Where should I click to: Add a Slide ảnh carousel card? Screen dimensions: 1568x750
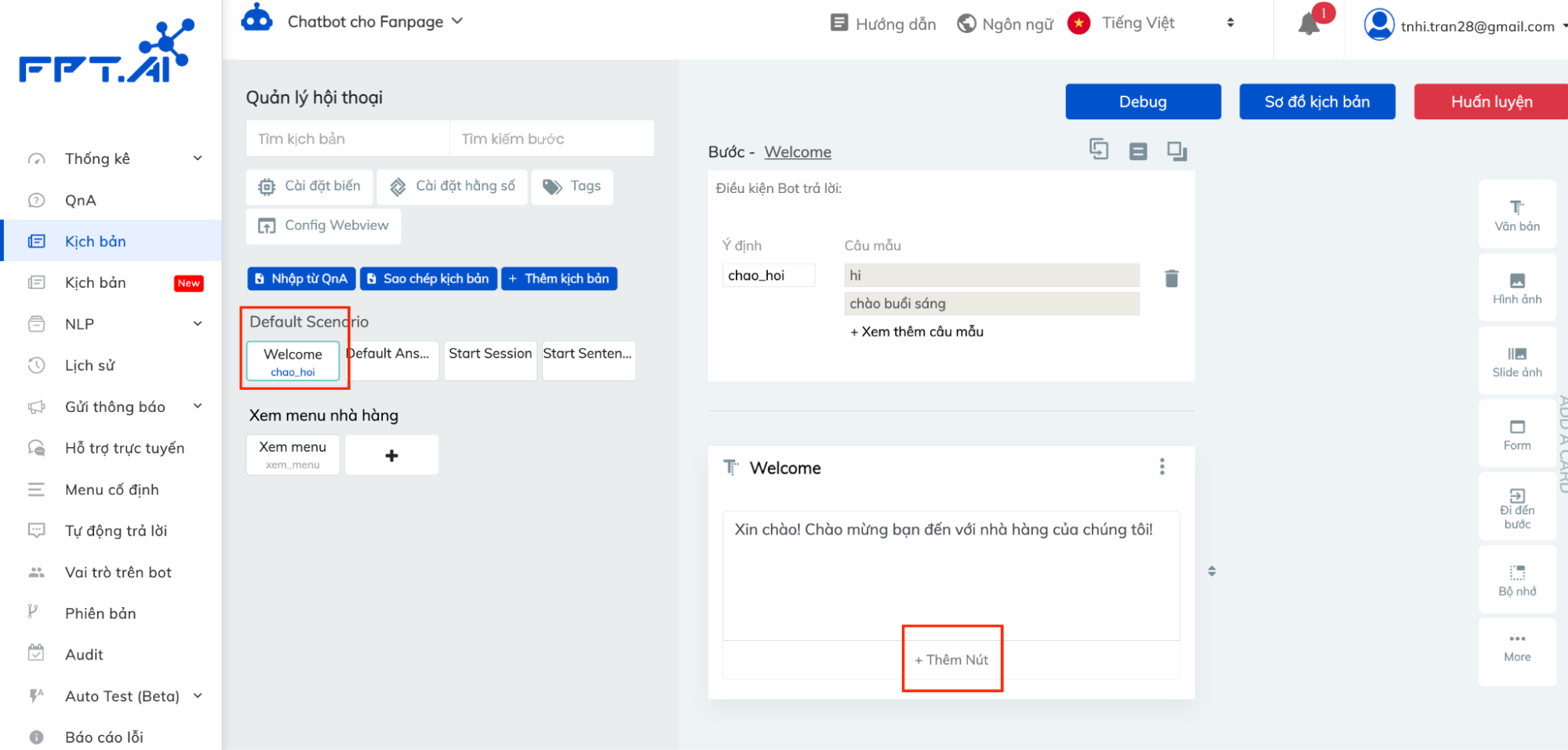coord(1516,361)
